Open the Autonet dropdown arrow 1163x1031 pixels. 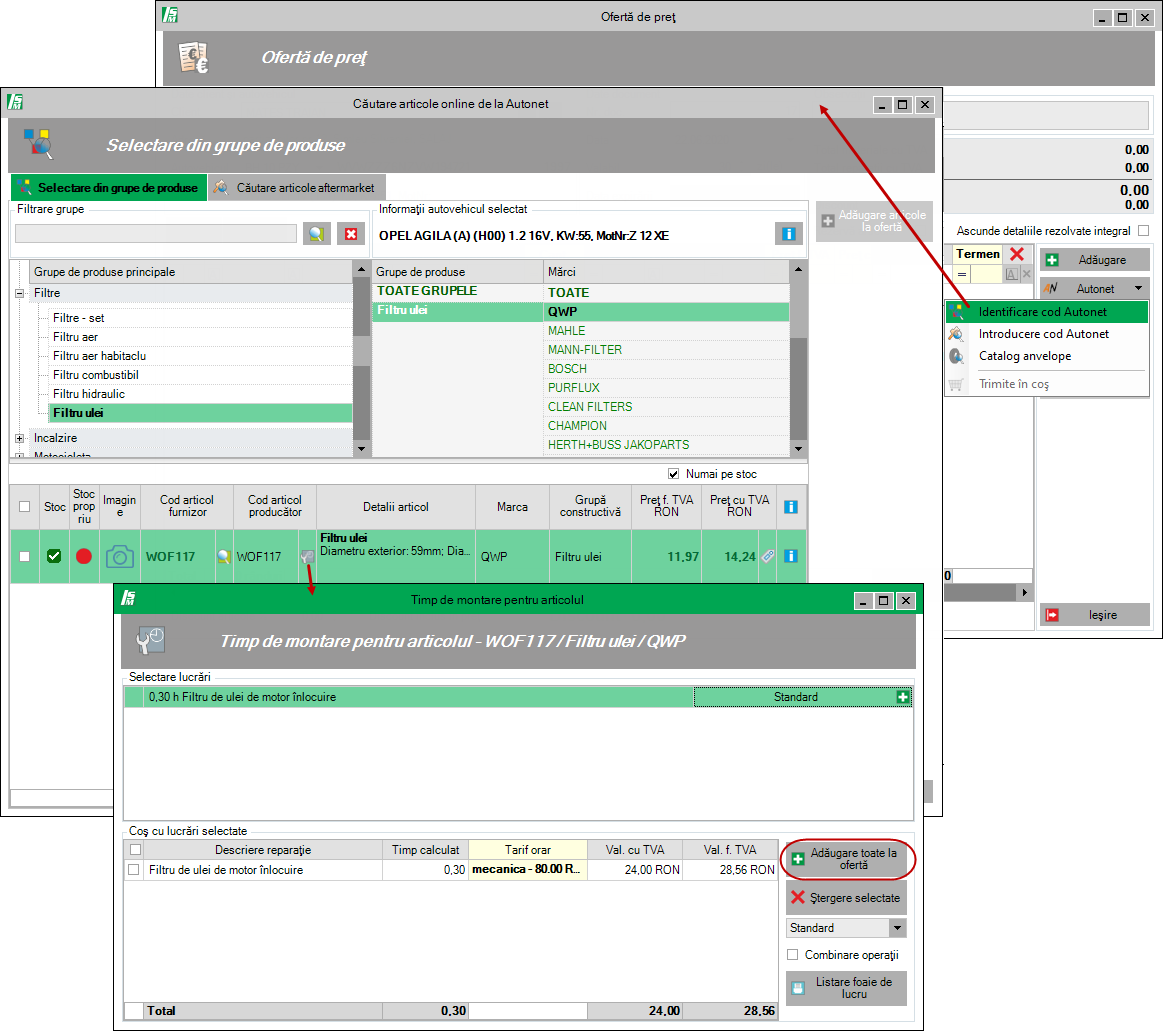(1139, 289)
